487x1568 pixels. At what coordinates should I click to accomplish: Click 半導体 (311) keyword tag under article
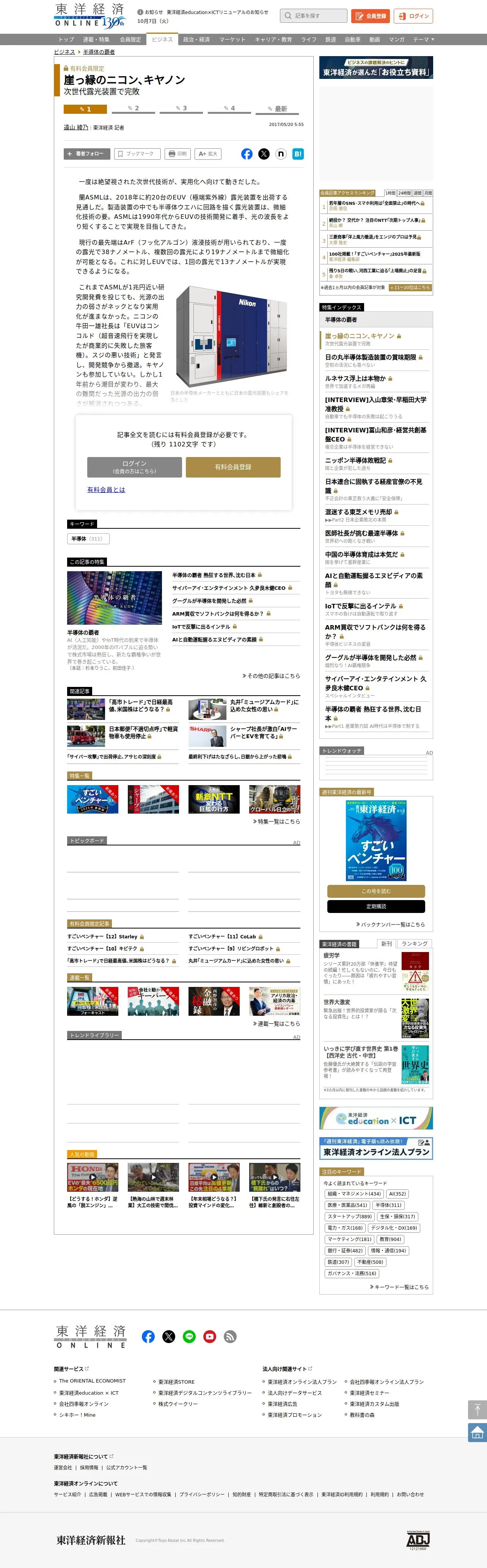pyautogui.click(x=88, y=539)
